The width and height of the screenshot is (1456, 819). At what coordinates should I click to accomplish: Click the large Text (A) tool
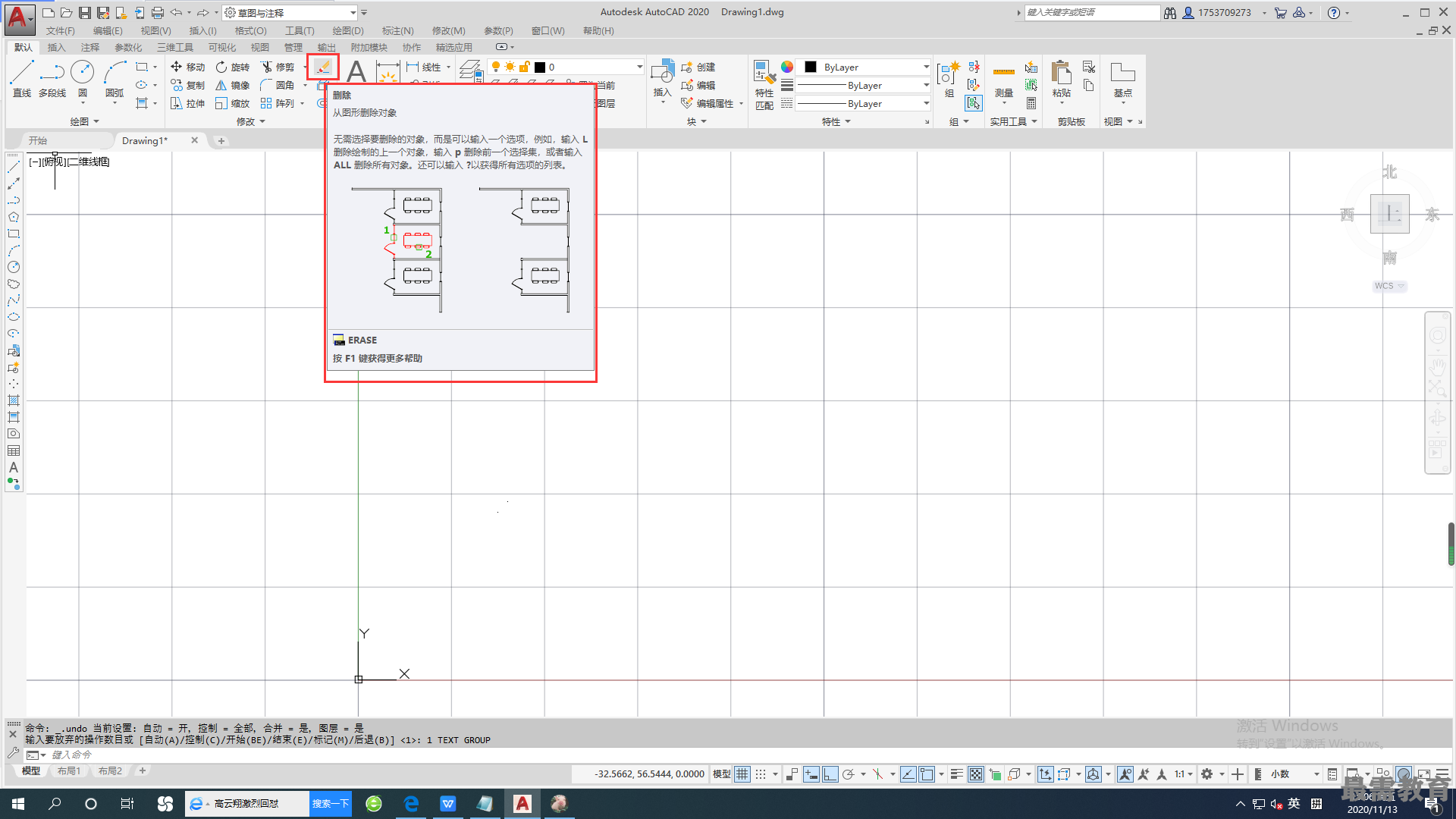point(356,71)
